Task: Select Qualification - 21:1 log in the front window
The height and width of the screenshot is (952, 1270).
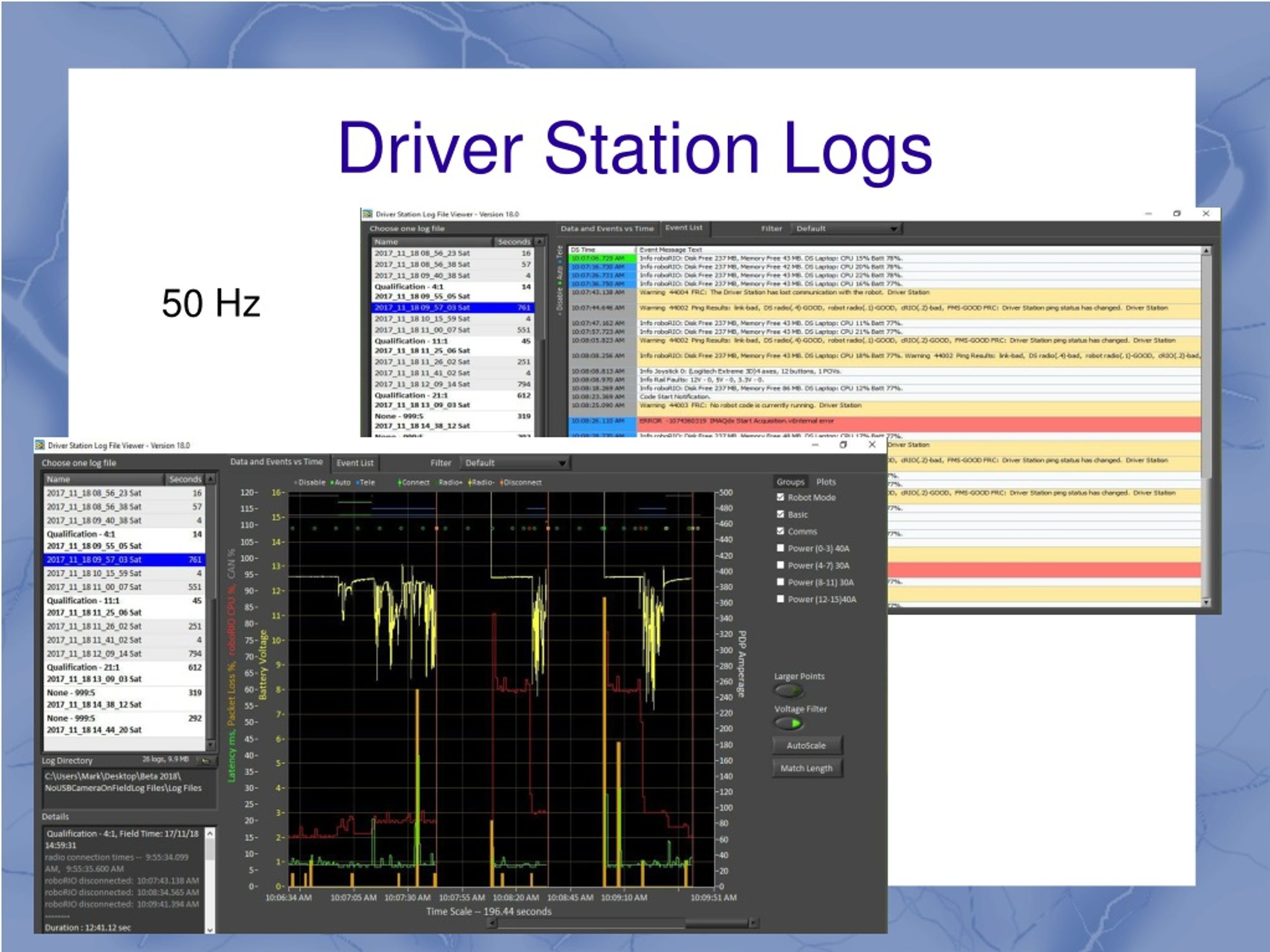Action: pos(125,673)
